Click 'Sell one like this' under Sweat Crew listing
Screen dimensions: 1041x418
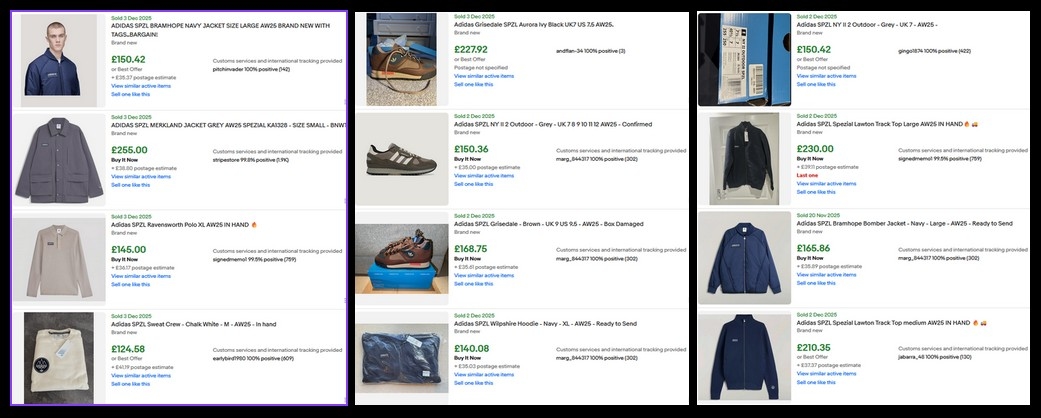coord(132,384)
